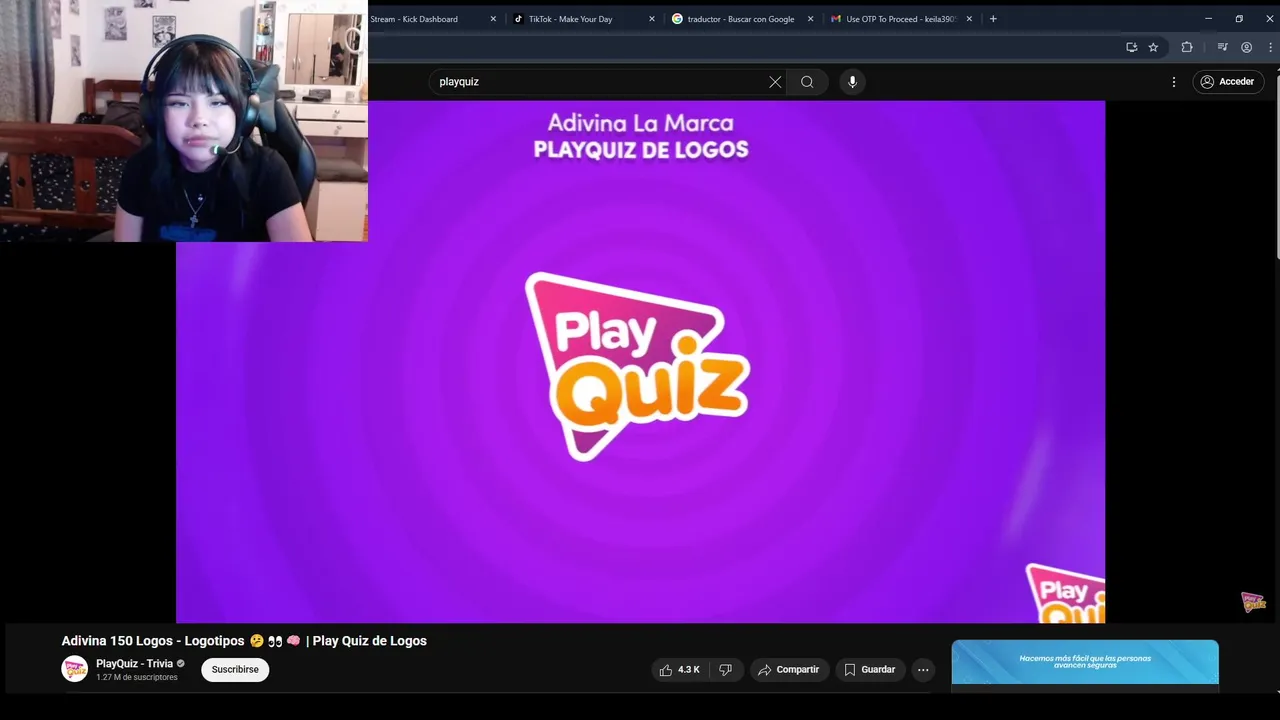Close the TikTok tab

coord(652,19)
